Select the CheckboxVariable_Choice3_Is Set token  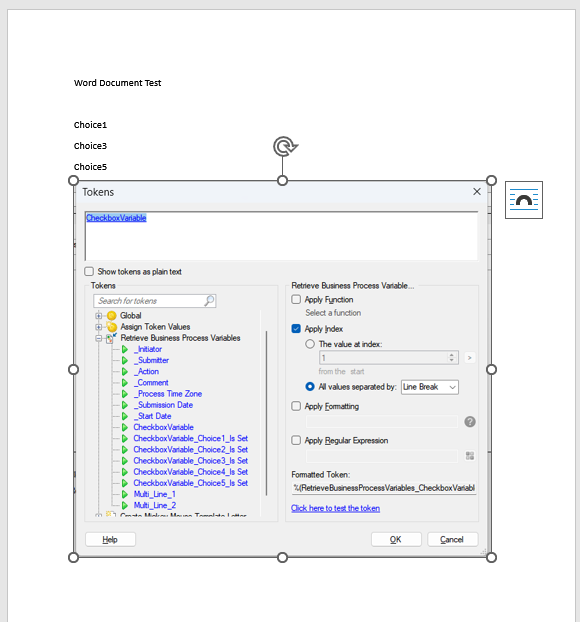[190, 461]
